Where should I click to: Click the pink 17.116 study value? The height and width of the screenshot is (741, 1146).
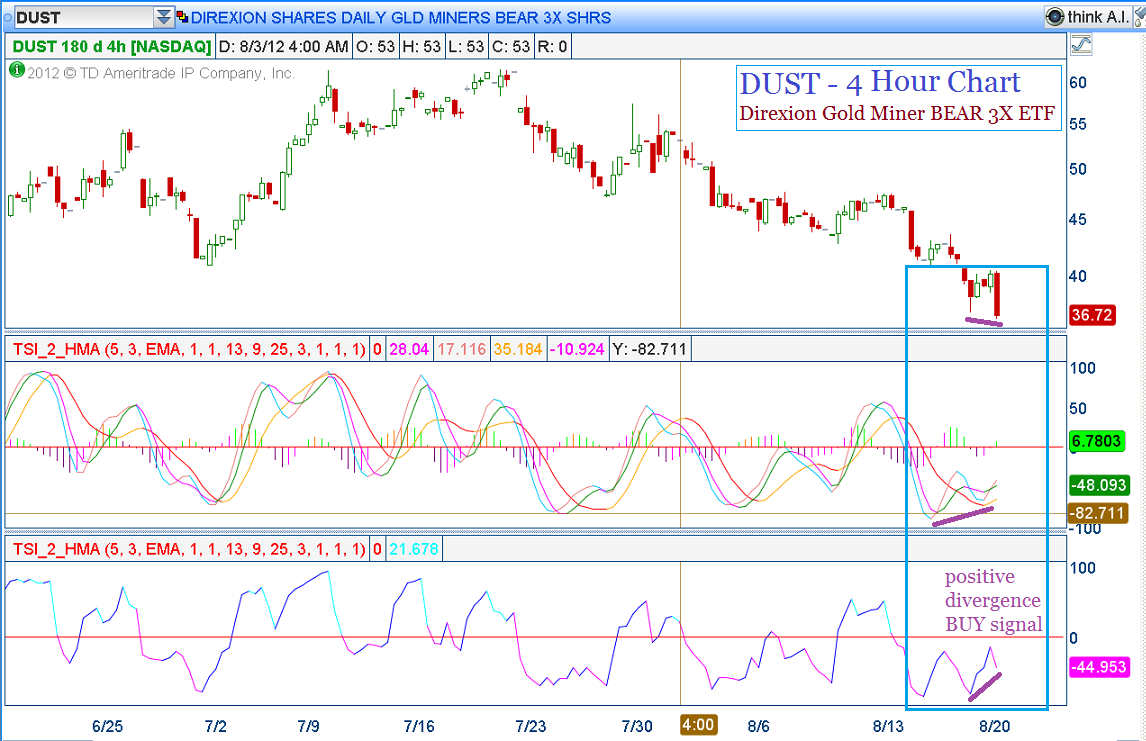click(462, 349)
